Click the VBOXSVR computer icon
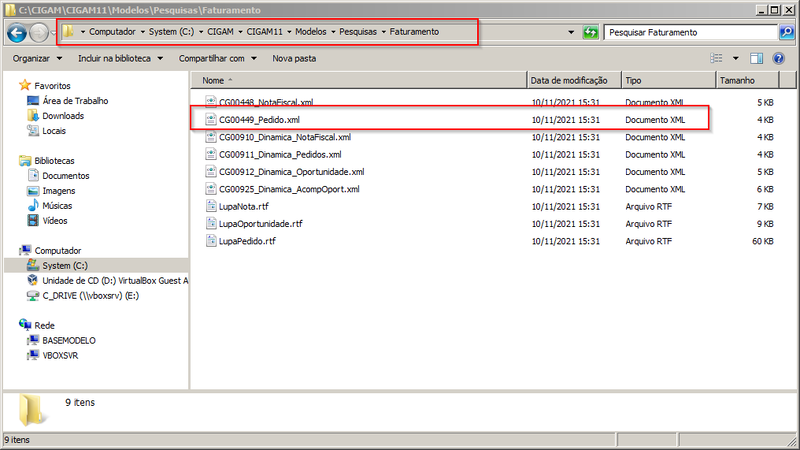The height and width of the screenshot is (450, 800). (33, 355)
